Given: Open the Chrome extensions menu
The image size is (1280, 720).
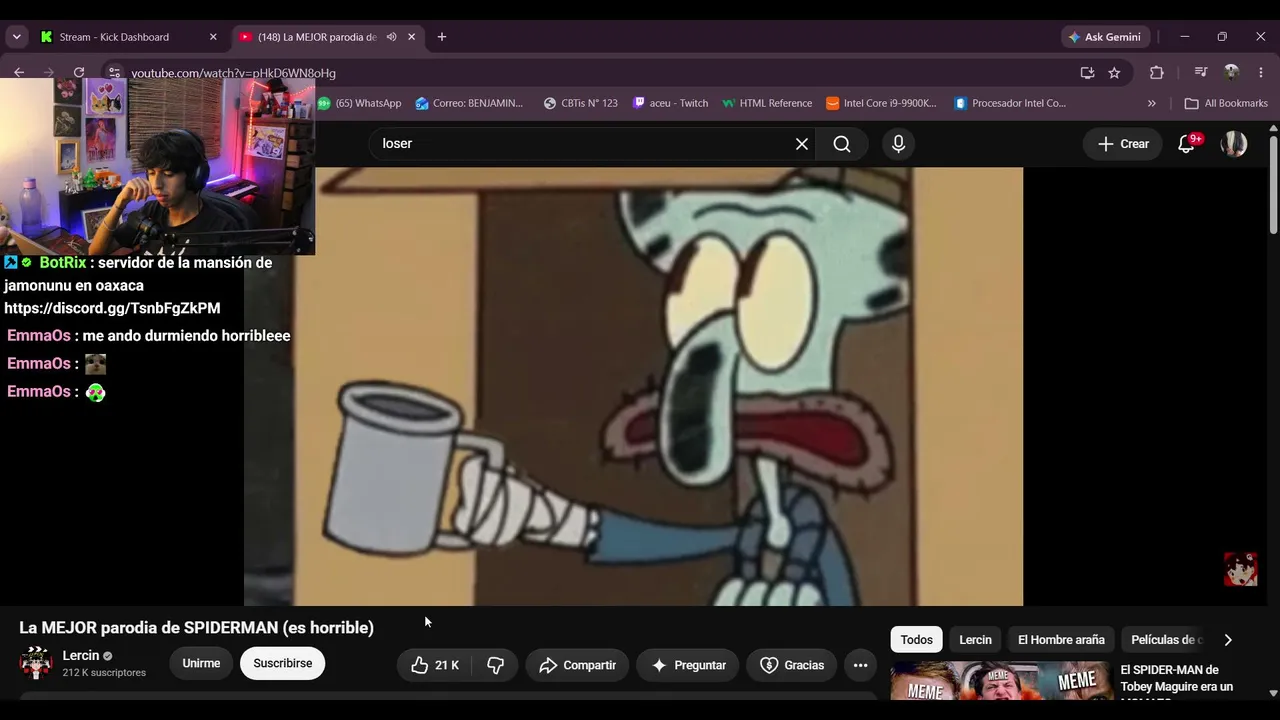Looking at the screenshot, I should pos(1157,73).
